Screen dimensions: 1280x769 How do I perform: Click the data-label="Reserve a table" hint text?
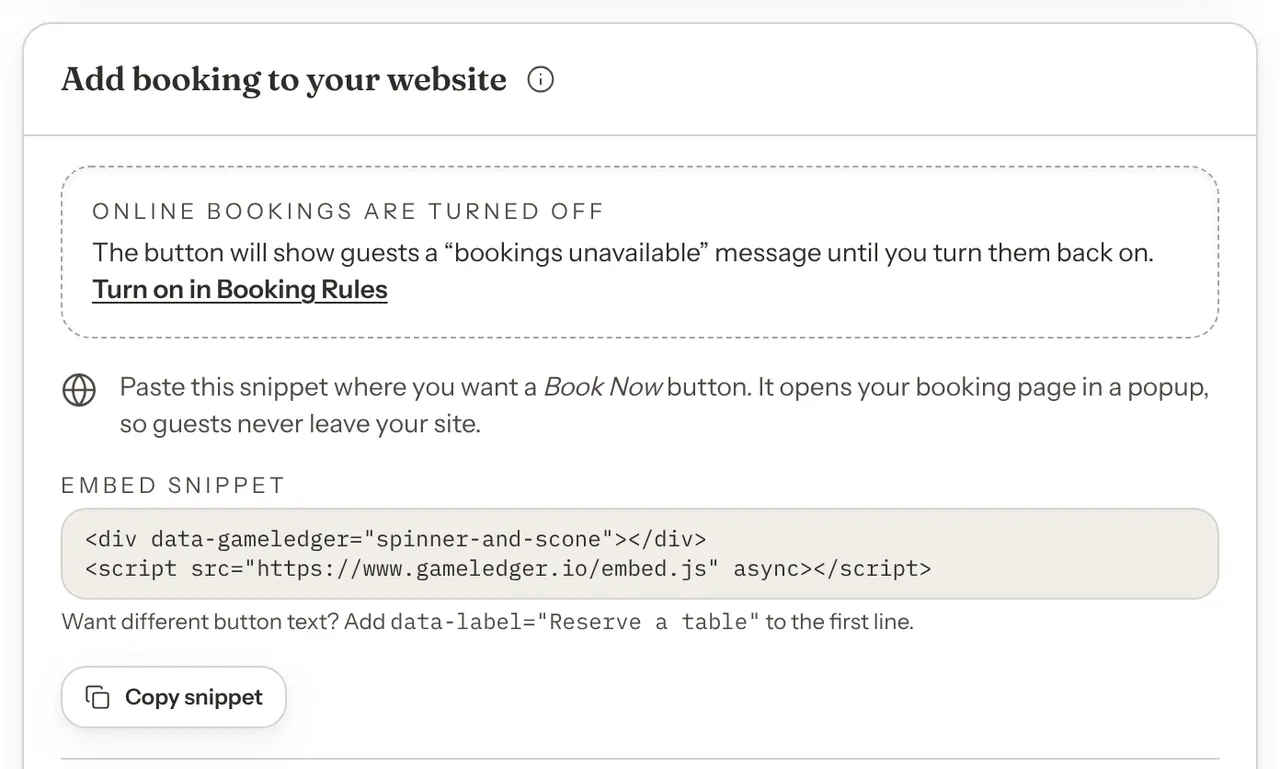575,622
